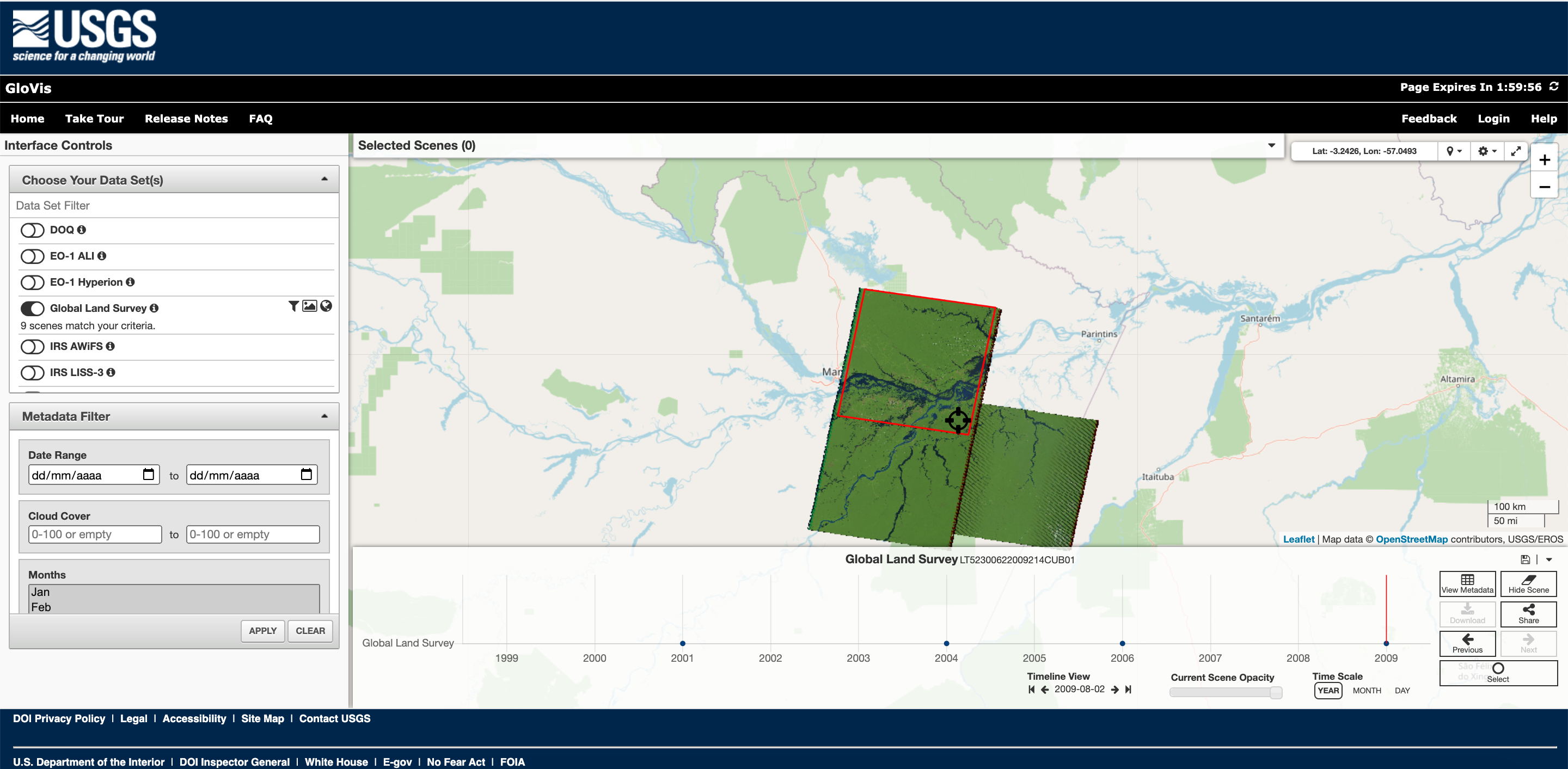Viewport: 1568px width, 769px height.
Task: Click the disabled Download button
Action: (x=1468, y=614)
